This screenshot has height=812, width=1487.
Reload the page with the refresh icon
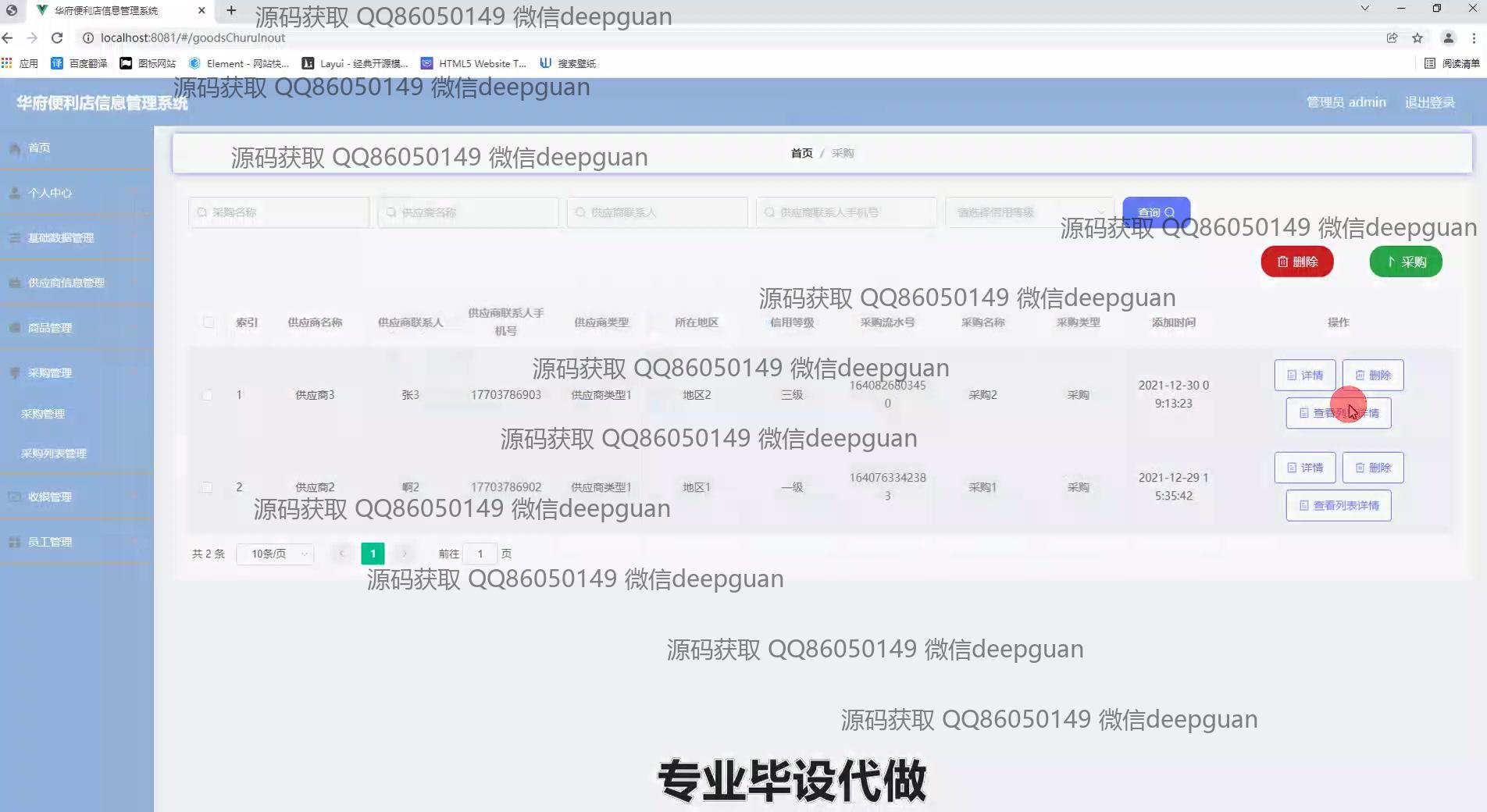click(x=57, y=37)
